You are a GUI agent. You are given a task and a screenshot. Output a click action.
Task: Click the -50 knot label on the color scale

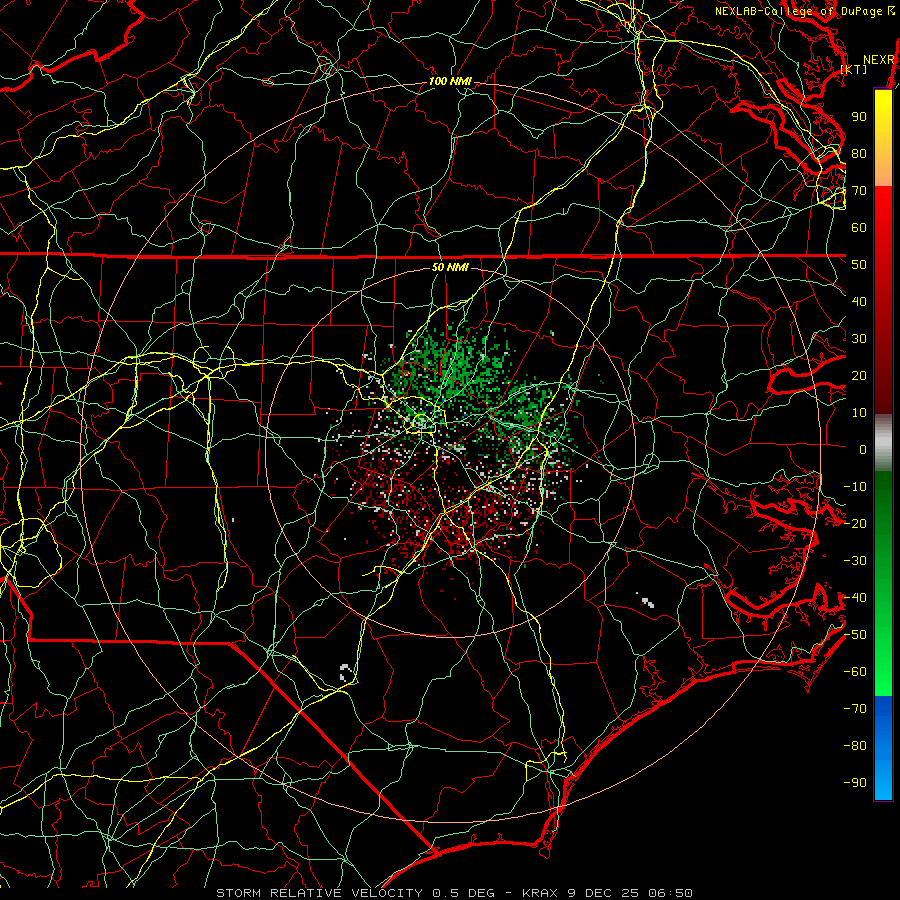pyautogui.click(x=855, y=635)
